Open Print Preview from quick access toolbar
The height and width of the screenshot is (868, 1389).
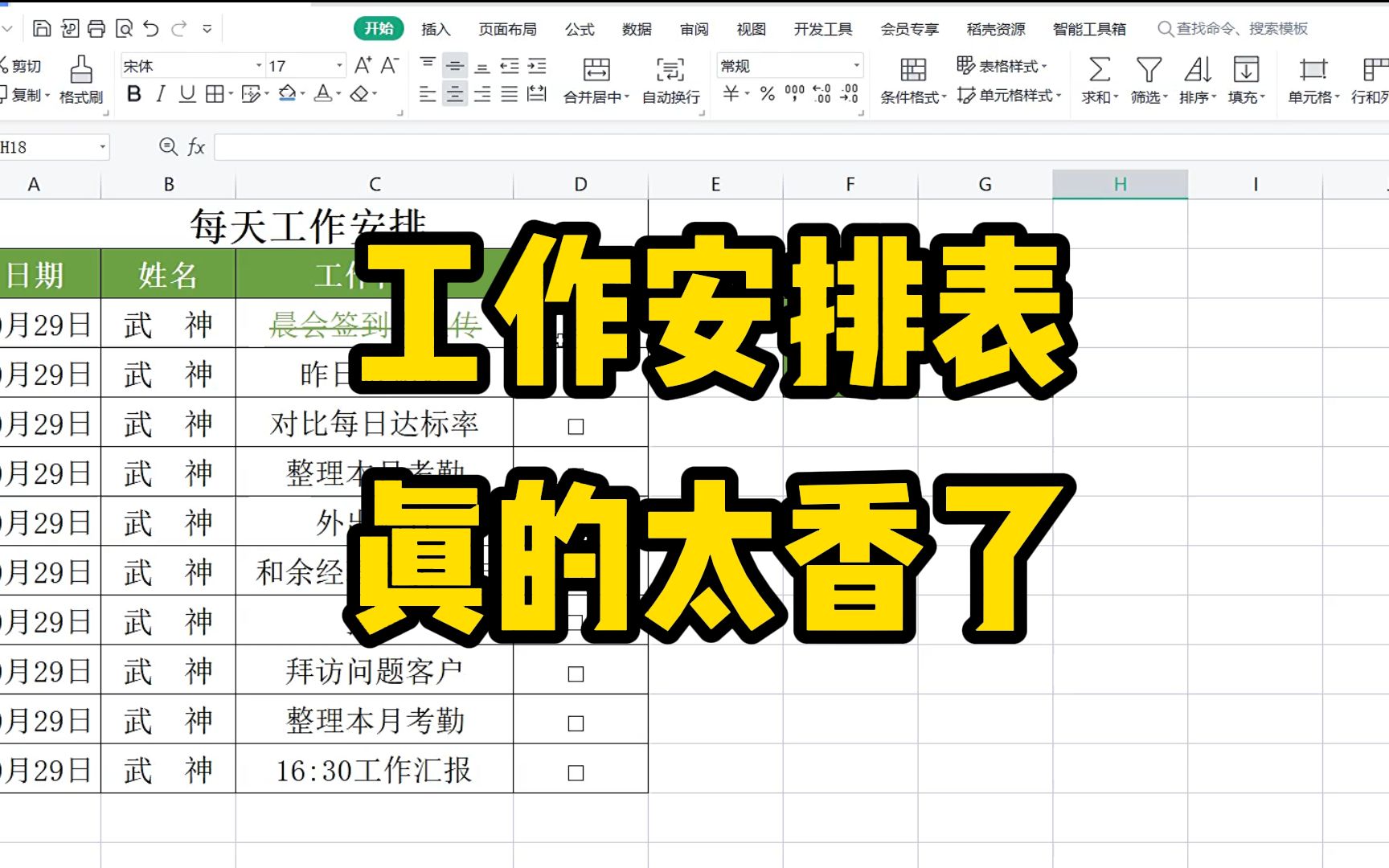click(x=125, y=29)
